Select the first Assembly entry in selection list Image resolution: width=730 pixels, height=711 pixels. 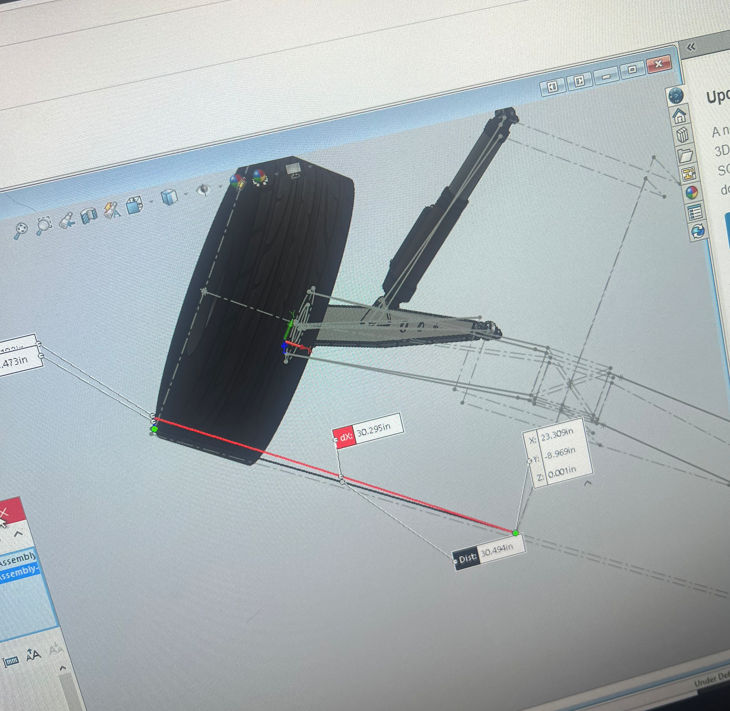point(18,558)
